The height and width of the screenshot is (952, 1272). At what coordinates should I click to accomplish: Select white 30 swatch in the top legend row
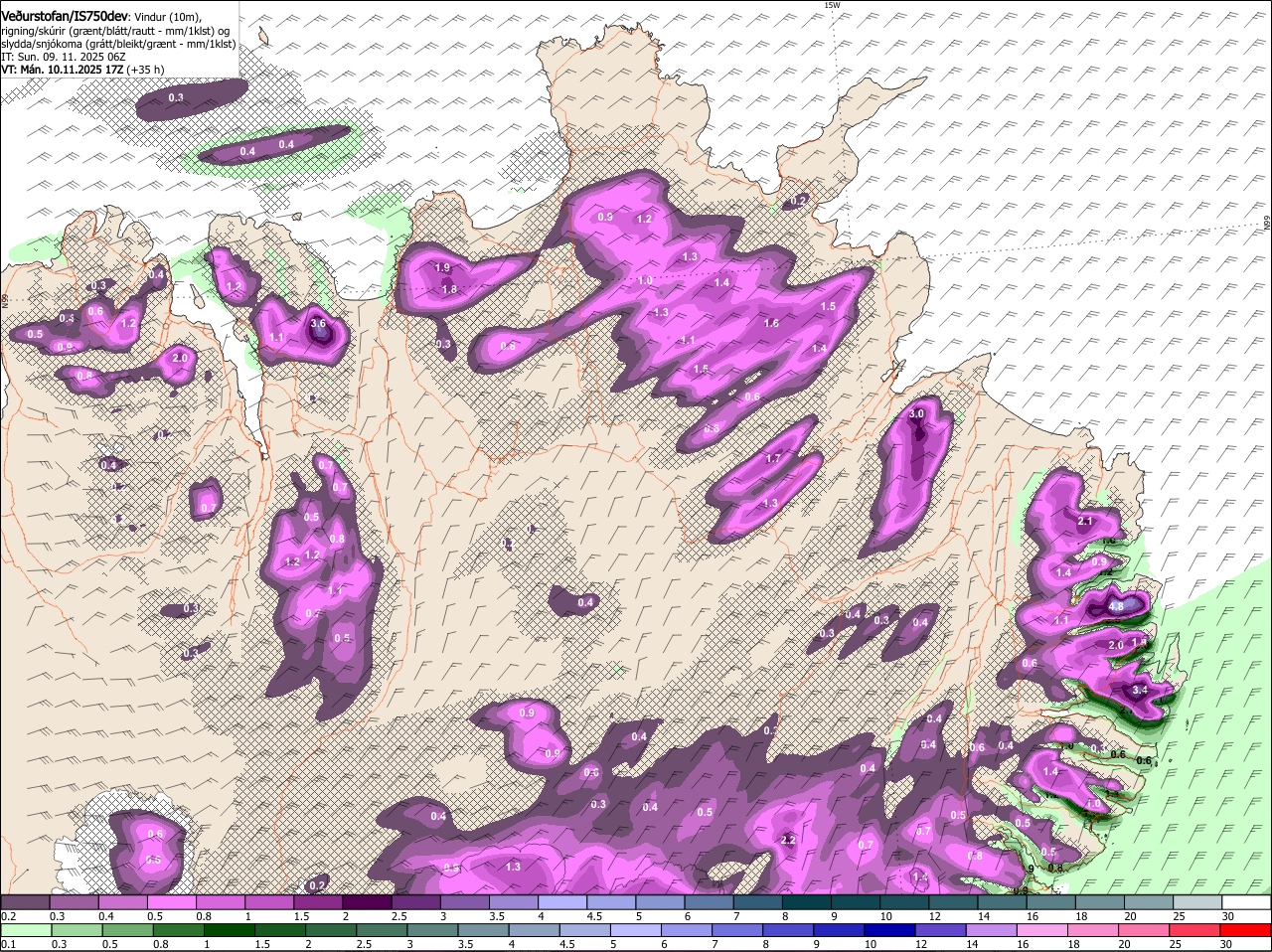tap(1246, 902)
